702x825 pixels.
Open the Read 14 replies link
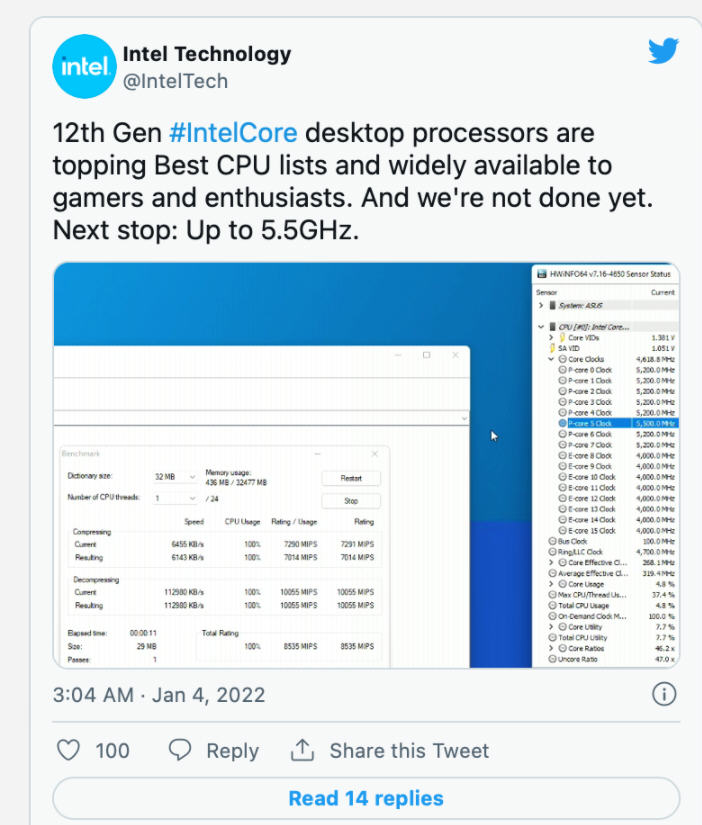coord(365,798)
